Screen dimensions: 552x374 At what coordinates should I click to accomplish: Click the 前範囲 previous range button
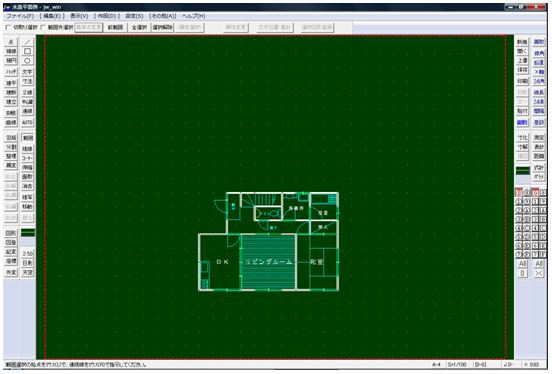coord(115,27)
